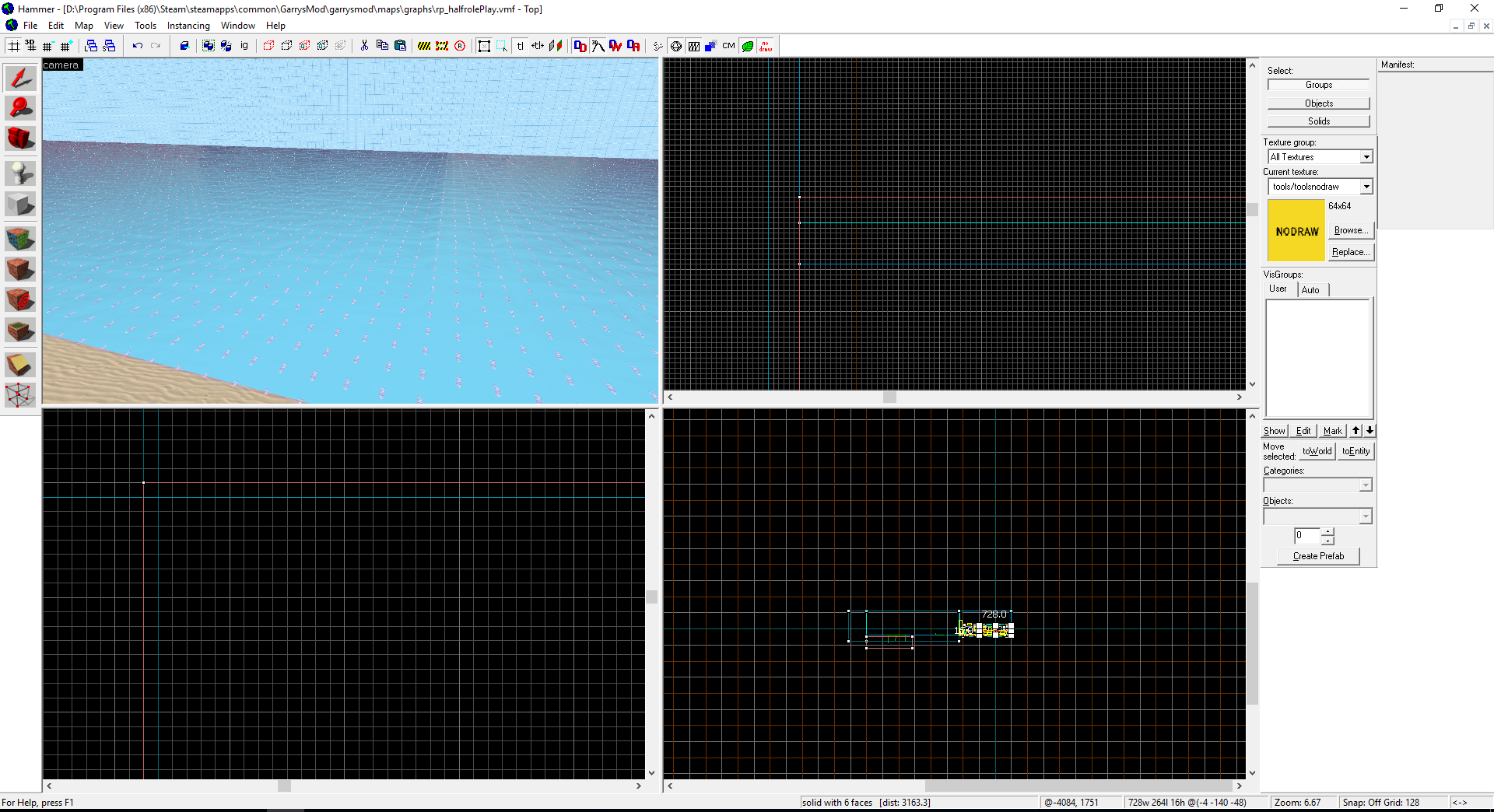Toggle Radius Culling red circle icon
This screenshot has height=812, width=1494.
(x=460, y=46)
